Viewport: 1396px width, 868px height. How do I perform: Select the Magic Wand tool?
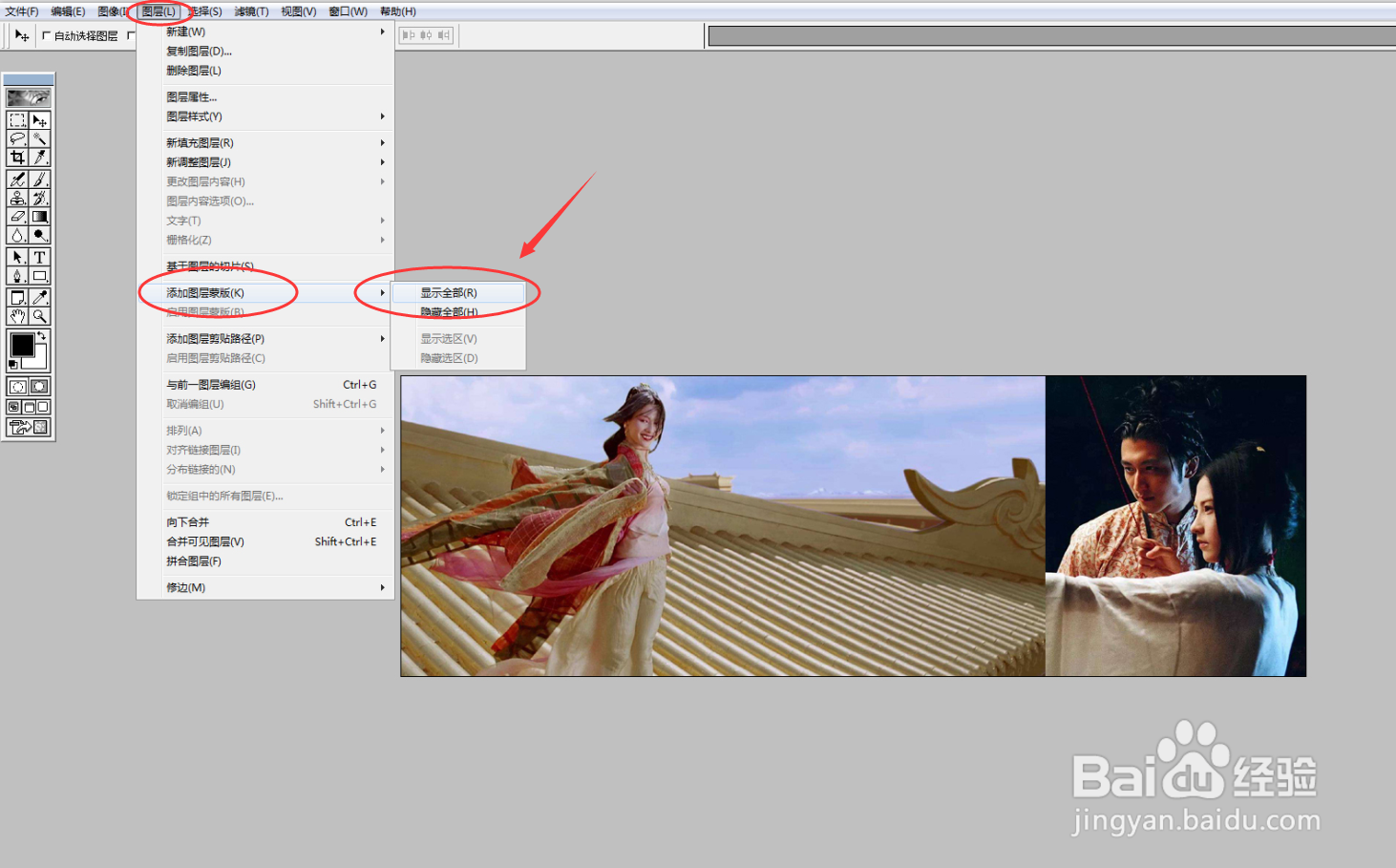coord(39,138)
